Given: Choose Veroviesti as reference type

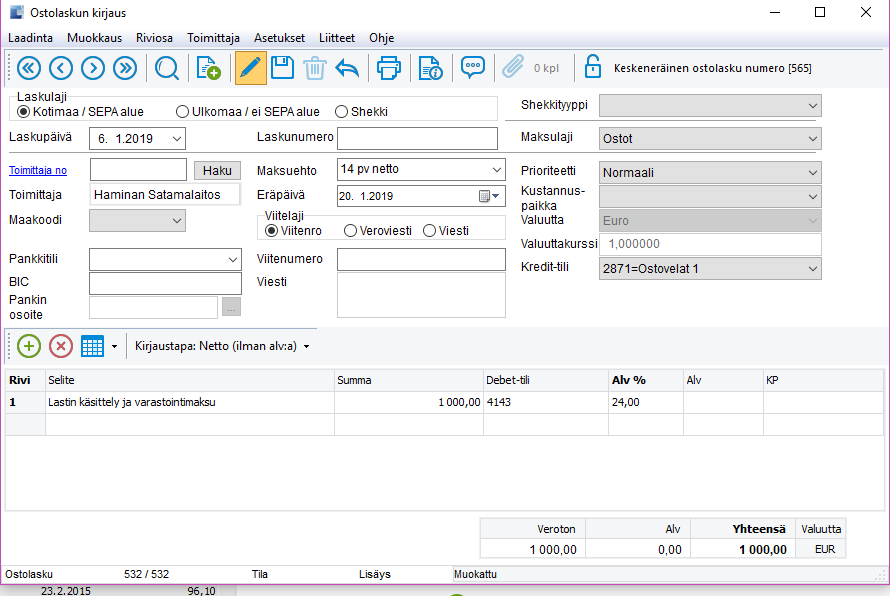Looking at the screenshot, I should (351, 231).
